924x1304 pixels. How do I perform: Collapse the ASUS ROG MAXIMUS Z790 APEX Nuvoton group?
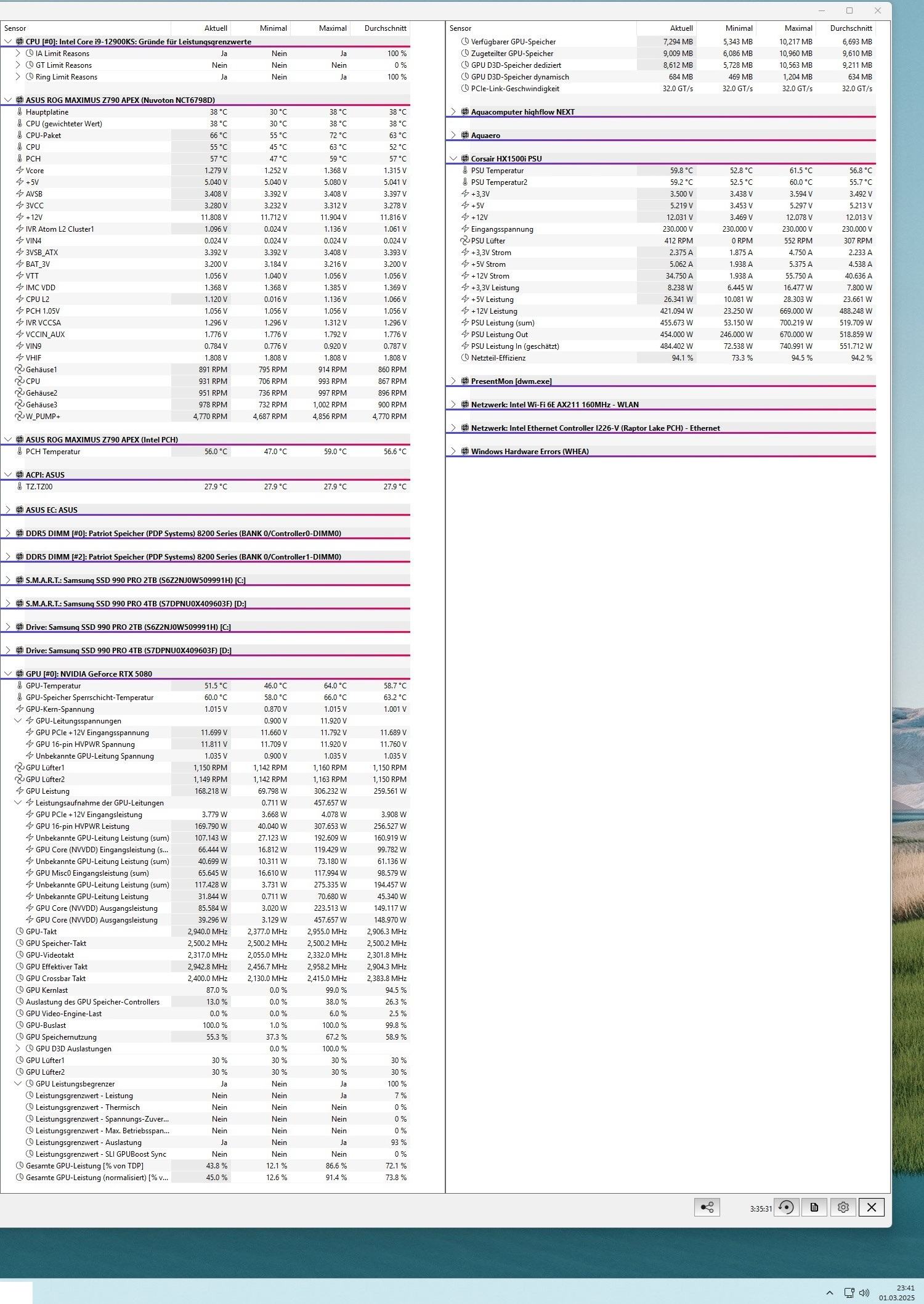click(8, 100)
